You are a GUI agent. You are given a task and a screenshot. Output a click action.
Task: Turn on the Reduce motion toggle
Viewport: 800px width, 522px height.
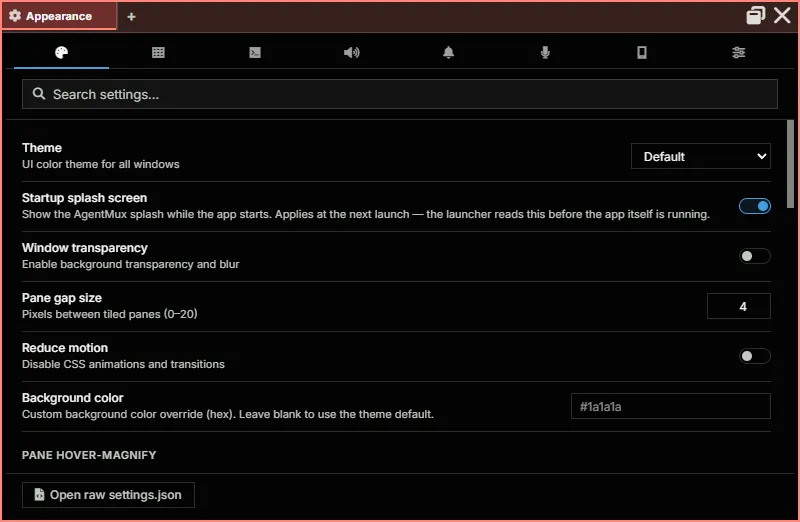(x=755, y=356)
